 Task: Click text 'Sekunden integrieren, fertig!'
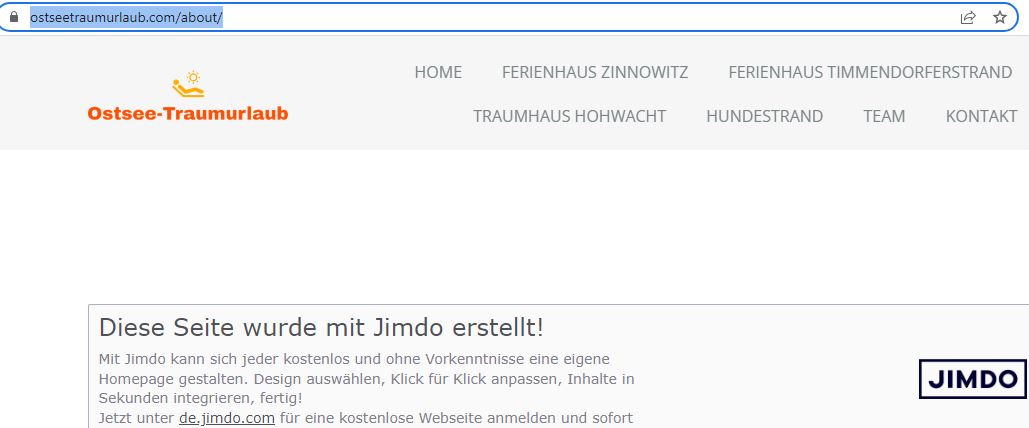pyautogui.click(x=201, y=398)
